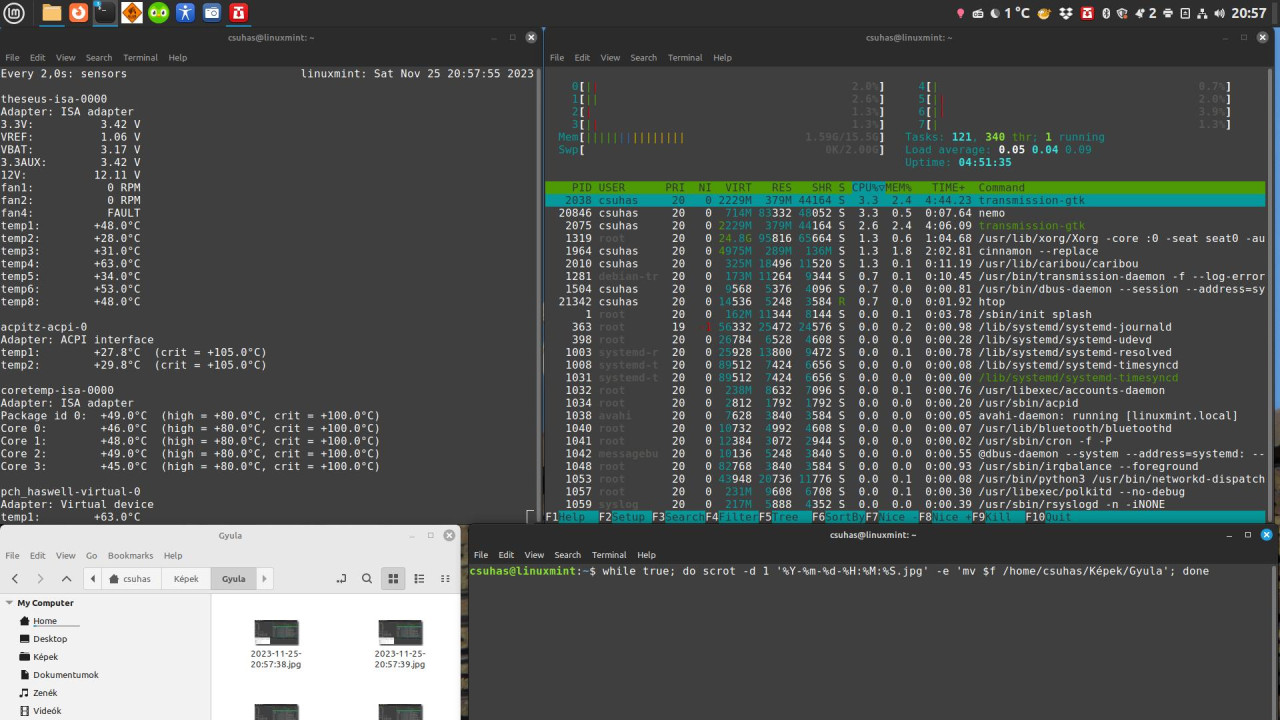Click F1 Help in htop footer
The width and height of the screenshot is (1280, 720).
pos(572,517)
